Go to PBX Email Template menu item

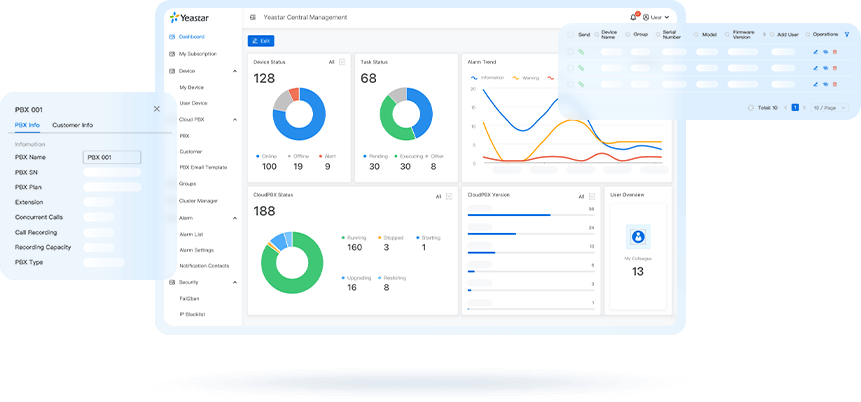tap(203, 167)
